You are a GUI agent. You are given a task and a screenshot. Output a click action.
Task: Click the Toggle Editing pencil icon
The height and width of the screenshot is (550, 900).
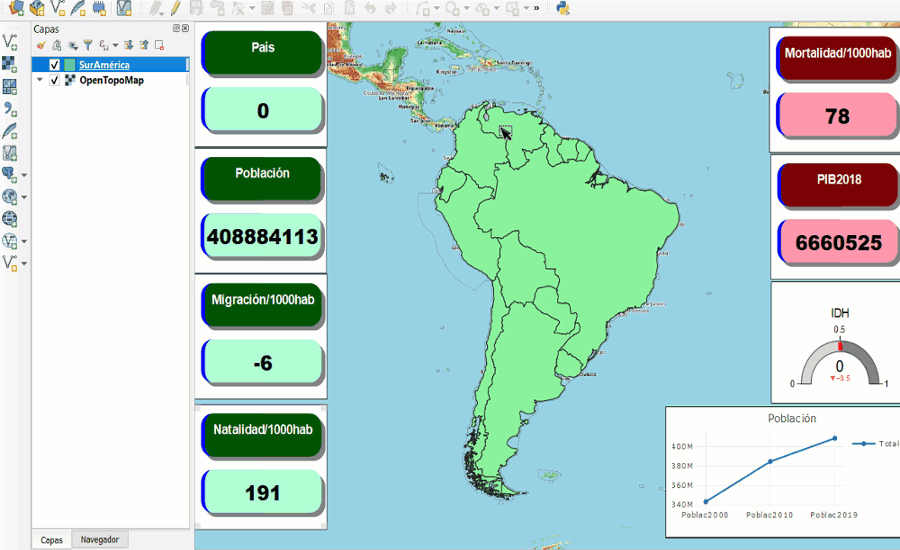click(x=175, y=8)
